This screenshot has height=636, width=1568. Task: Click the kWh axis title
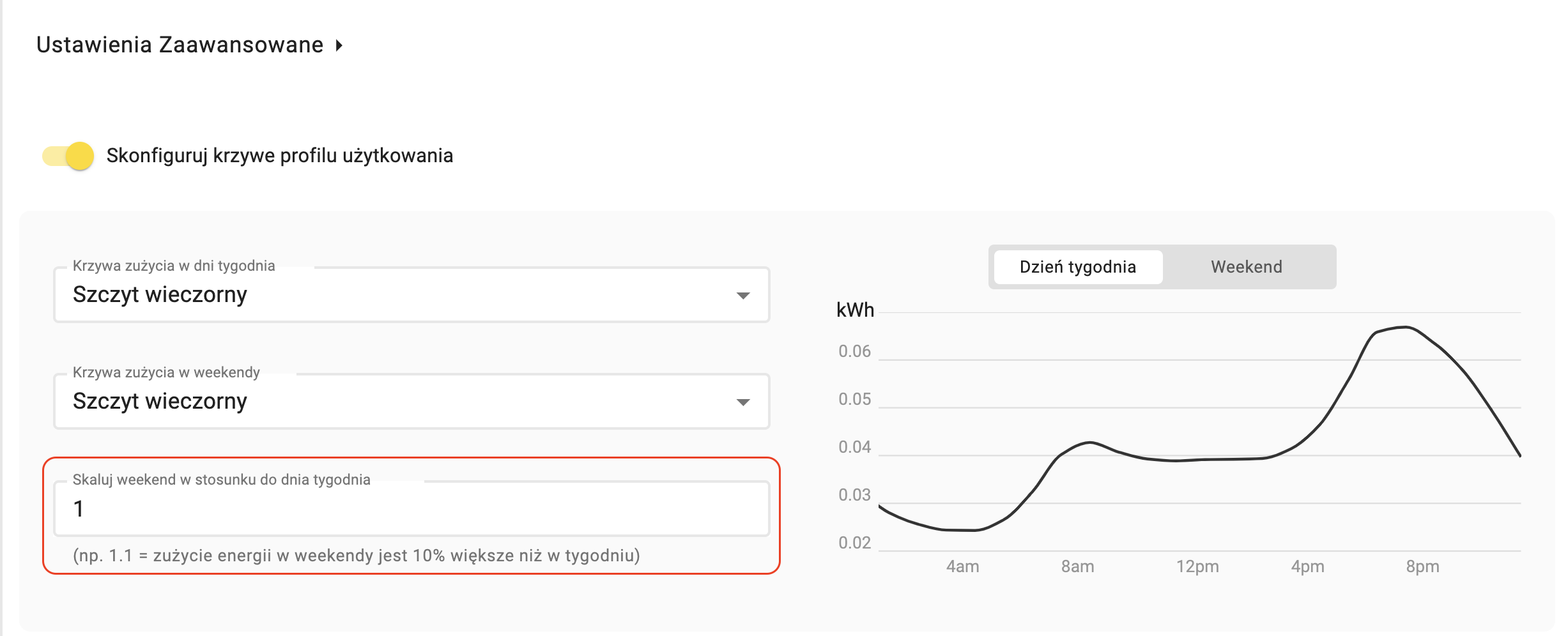coord(855,310)
